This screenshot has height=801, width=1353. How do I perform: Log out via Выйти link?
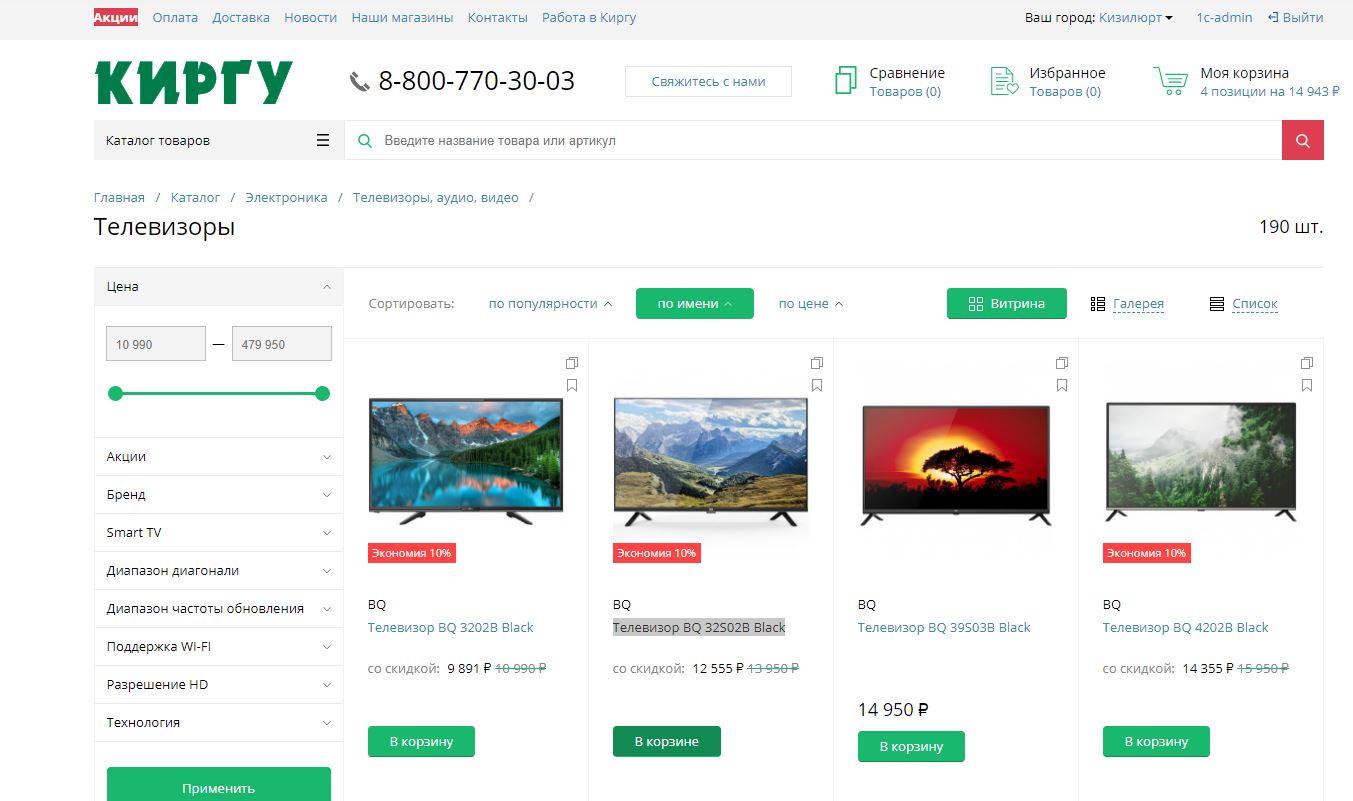click(1295, 17)
